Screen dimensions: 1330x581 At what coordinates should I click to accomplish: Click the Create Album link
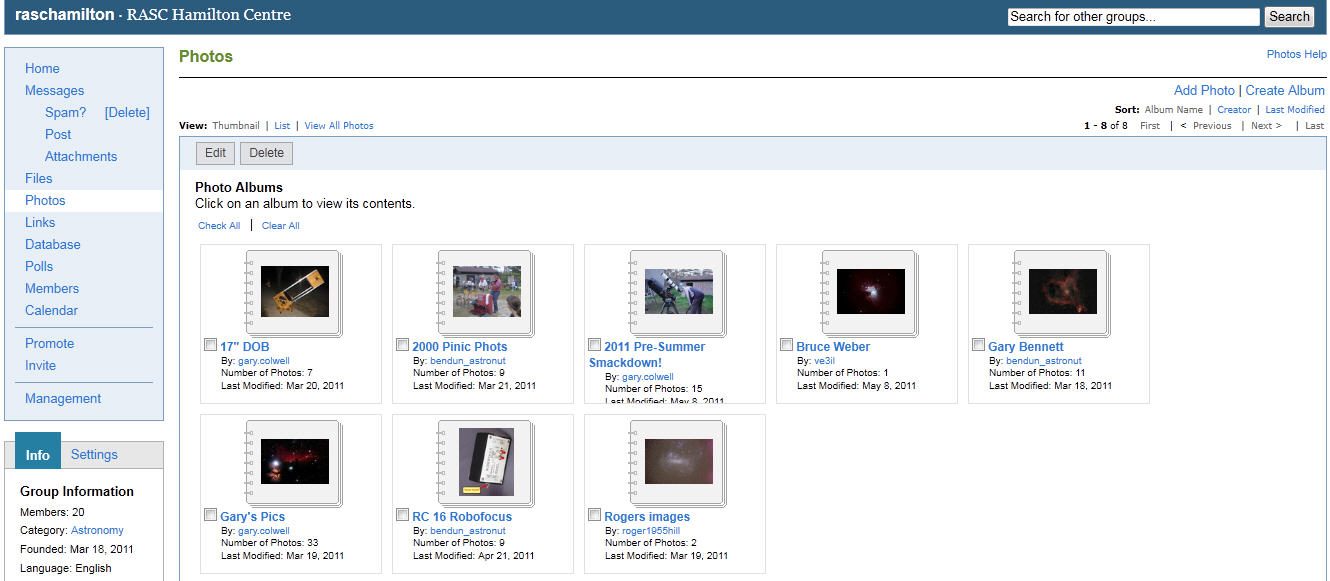point(1285,90)
